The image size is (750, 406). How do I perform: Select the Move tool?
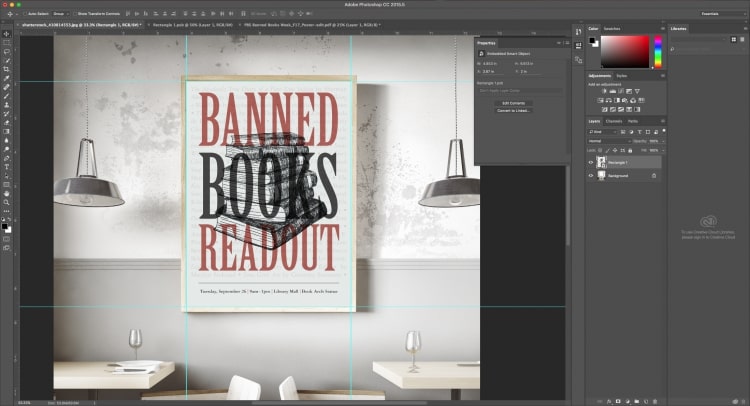6,34
